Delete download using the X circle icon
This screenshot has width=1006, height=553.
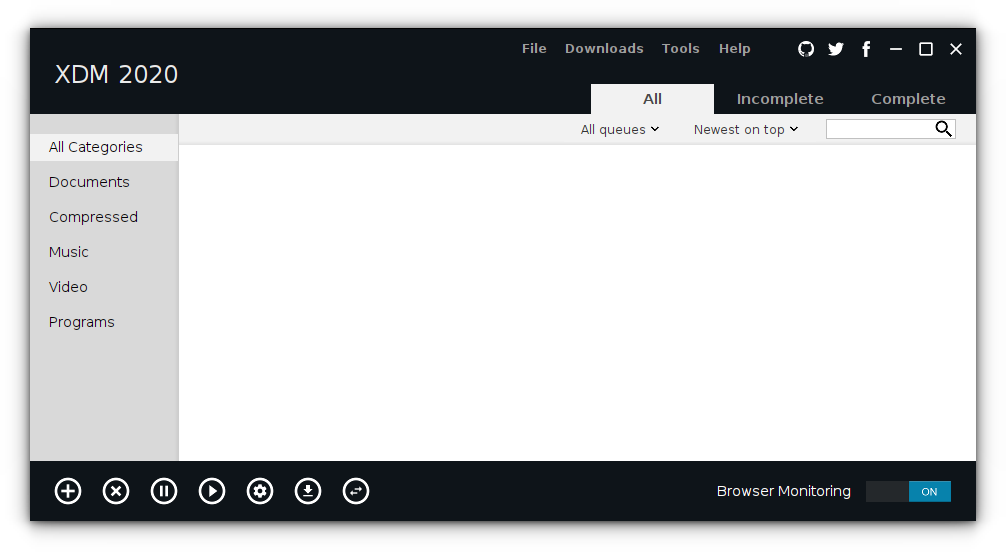coord(115,491)
